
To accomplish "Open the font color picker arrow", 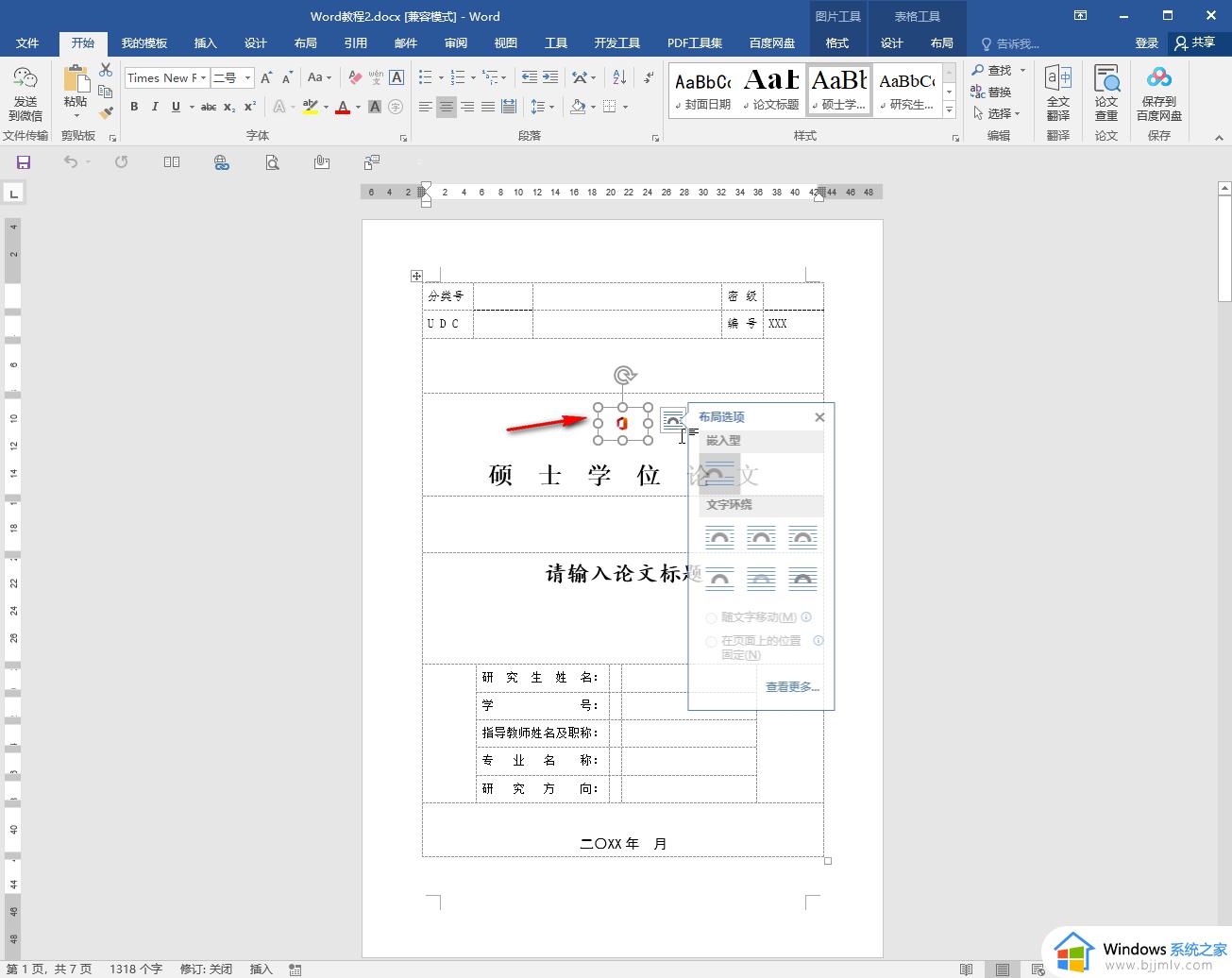I will coord(359,107).
